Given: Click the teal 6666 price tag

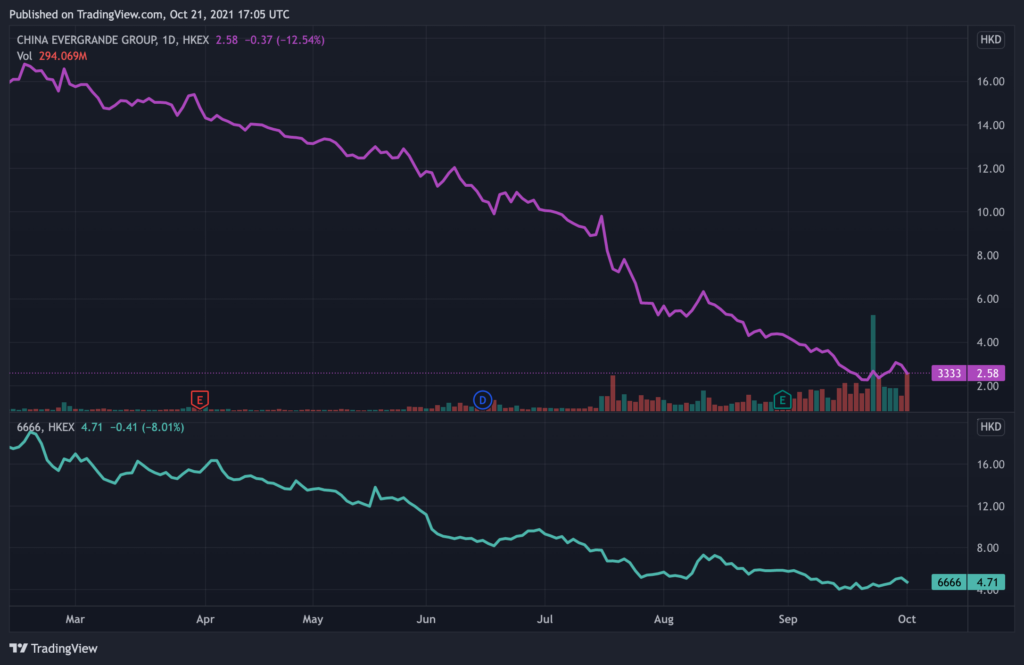Looking at the screenshot, I should click(x=949, y=582).
